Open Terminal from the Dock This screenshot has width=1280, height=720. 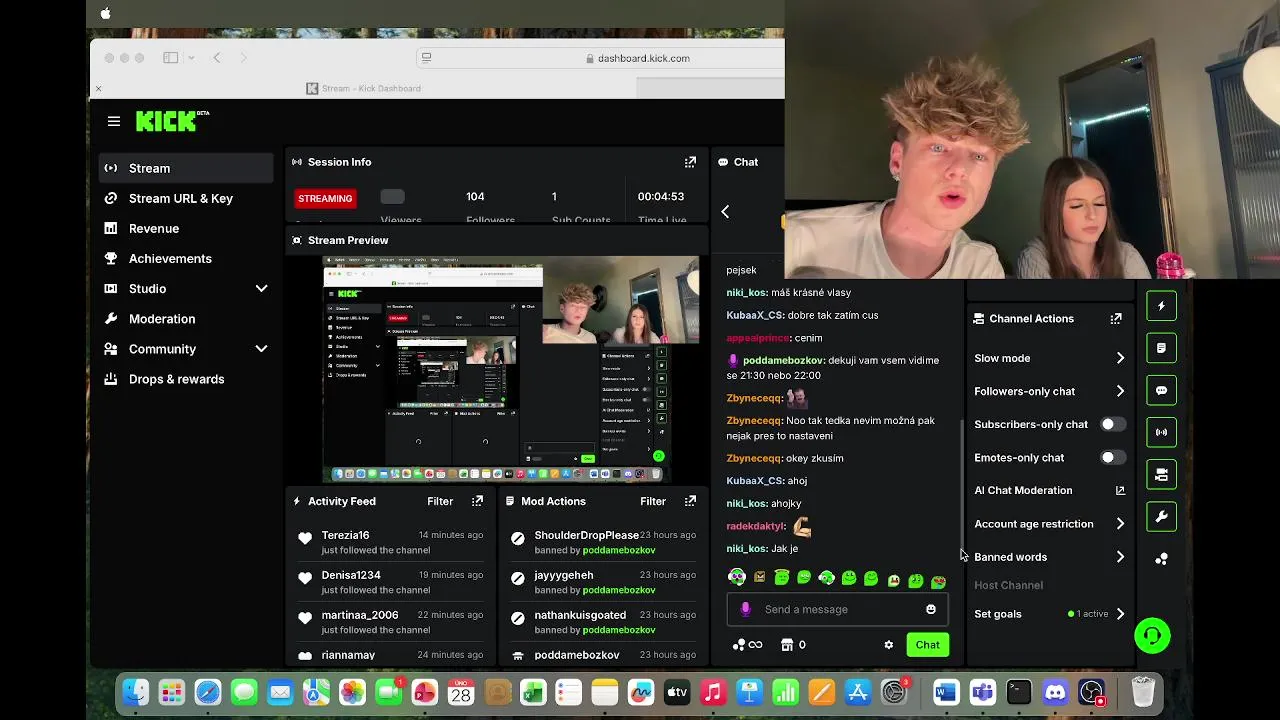1019,692
